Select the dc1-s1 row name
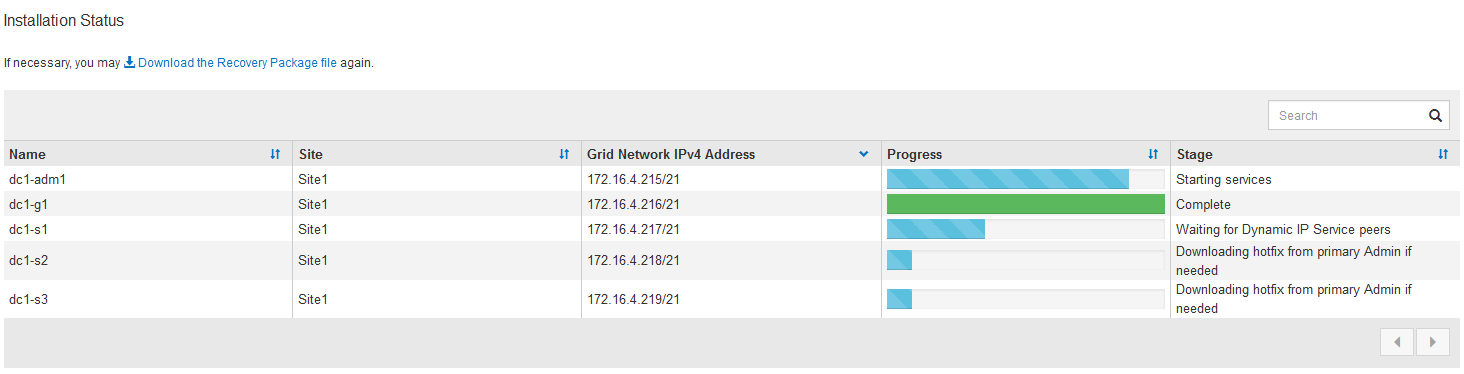This screenshot has height=374, width=1464. (28, 229)
